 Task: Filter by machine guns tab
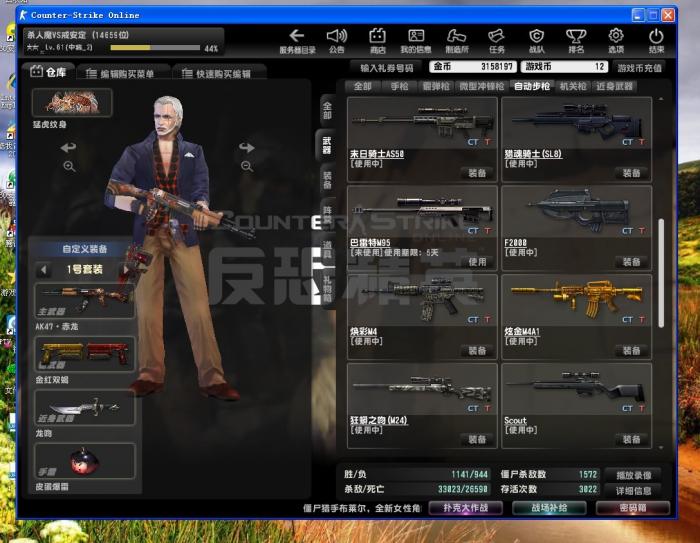[573, 87]
